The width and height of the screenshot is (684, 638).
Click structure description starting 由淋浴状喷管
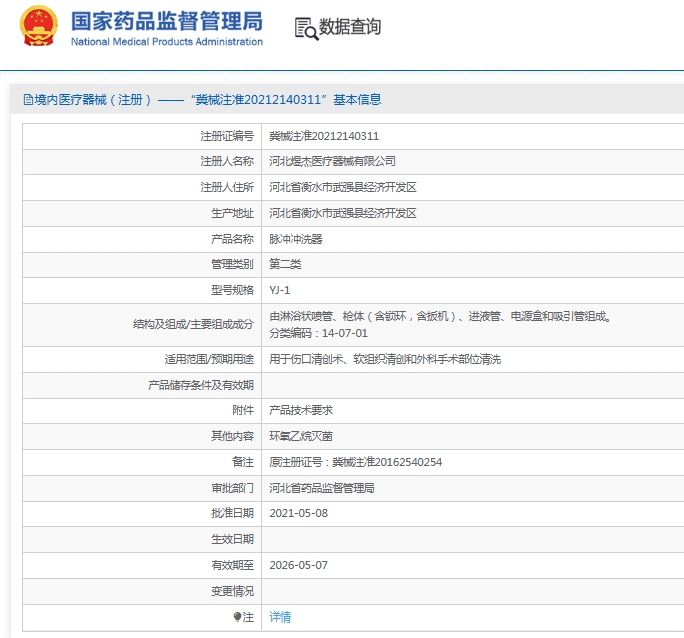pos(440,316)
